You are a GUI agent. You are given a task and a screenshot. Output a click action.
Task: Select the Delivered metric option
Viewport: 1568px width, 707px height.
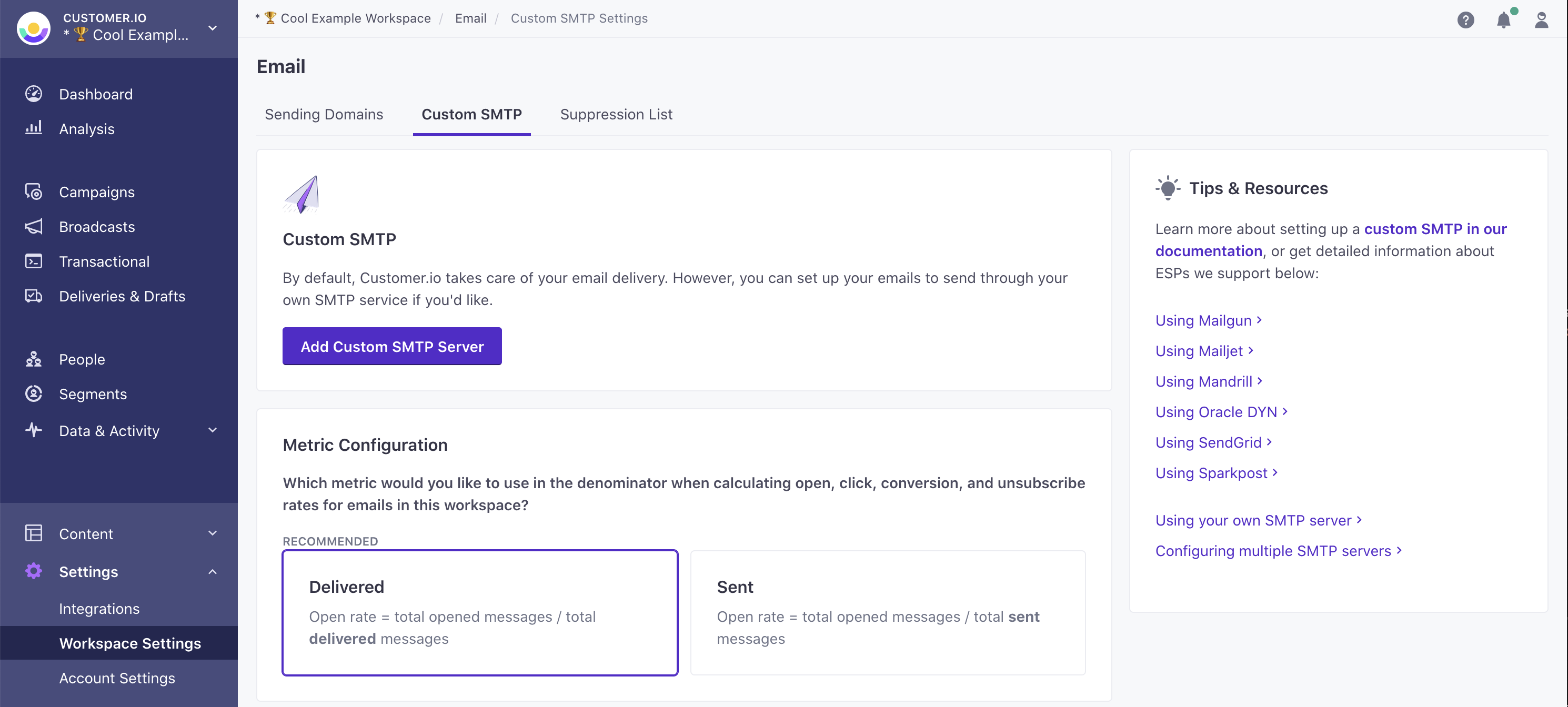click(480, 613)
